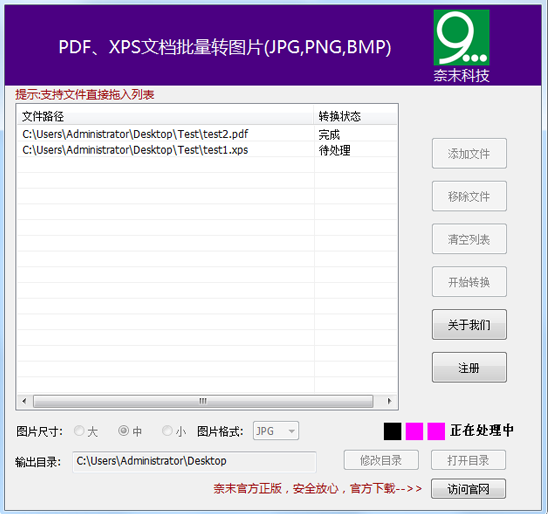Image resolution: width=548 pixels, height=514 pixels.
Task: Click the black progress square indicator
Action: [392, 431]
